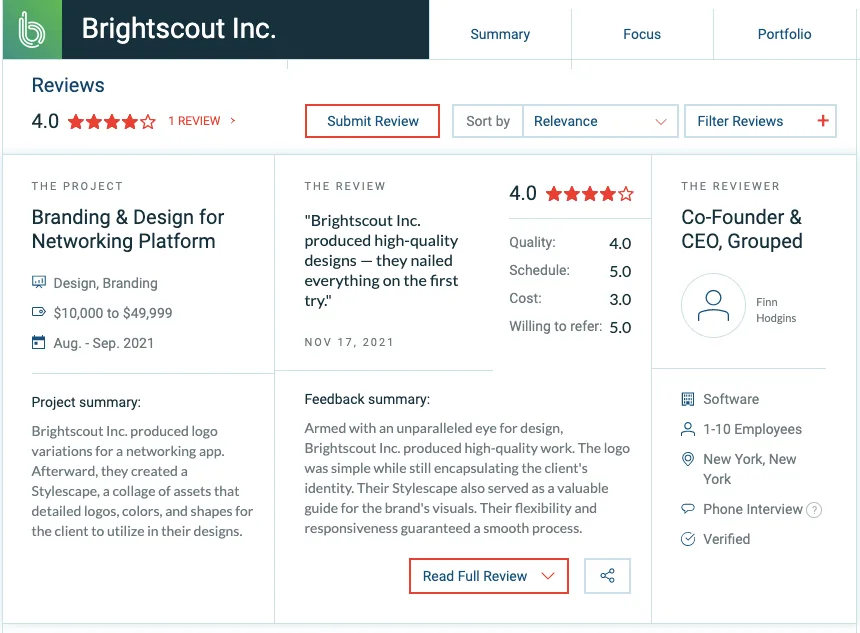Click the Submit Review button
This screenshot has height=633, width=860.
(372, 121)
